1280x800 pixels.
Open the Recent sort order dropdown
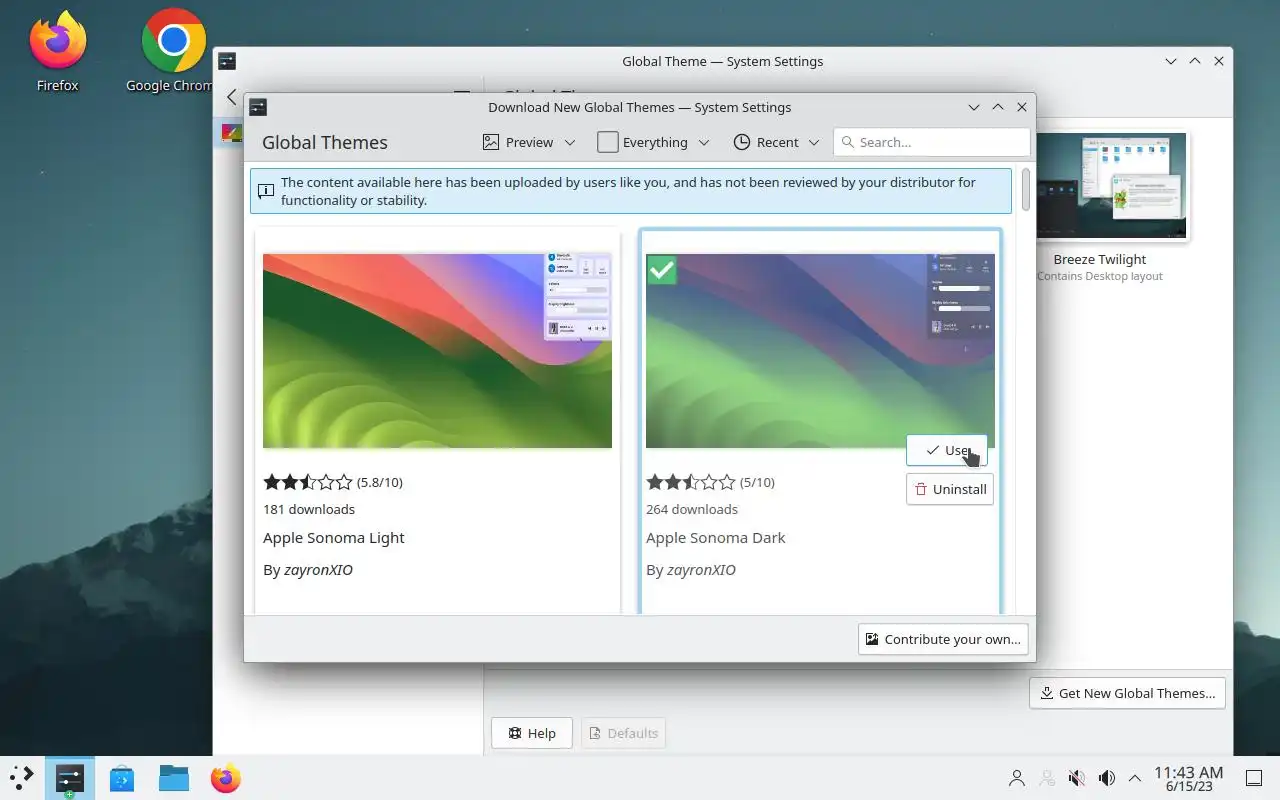click(776, 142)
